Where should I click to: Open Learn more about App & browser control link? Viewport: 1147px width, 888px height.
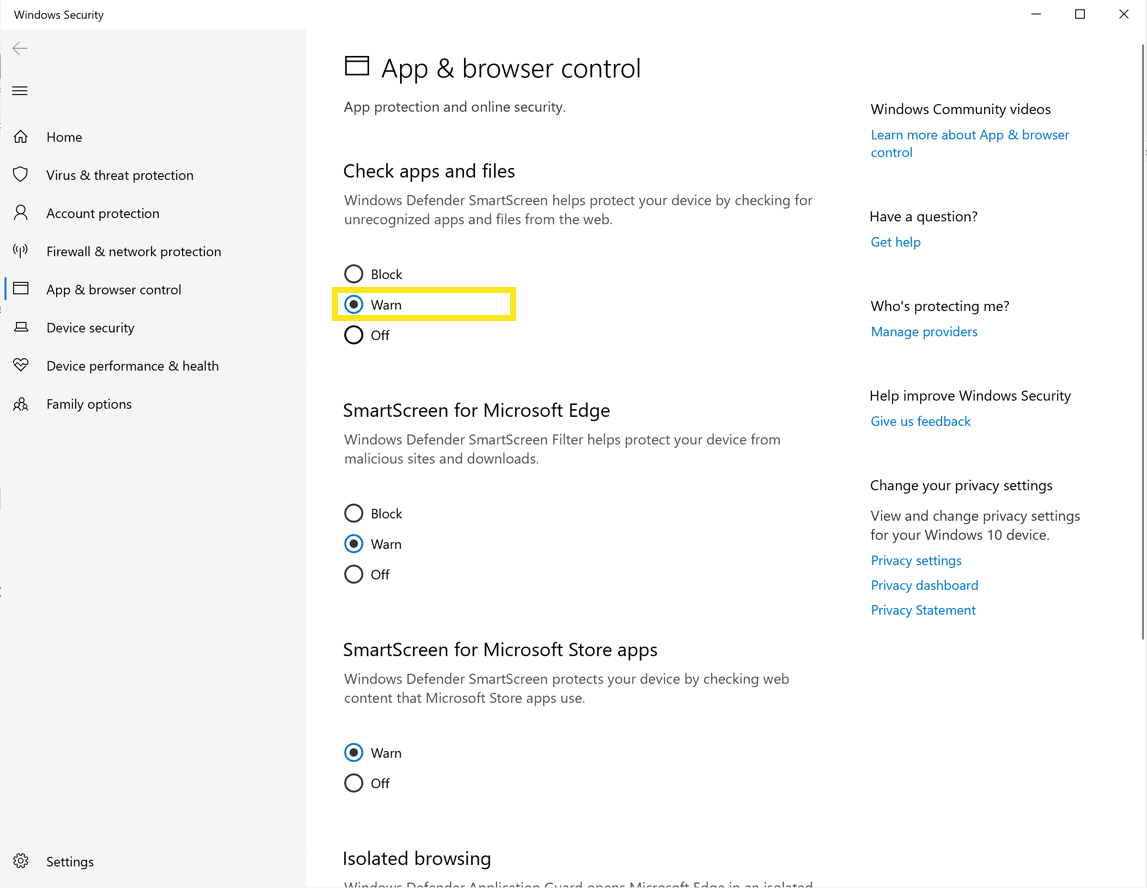(x=969, y=143)
